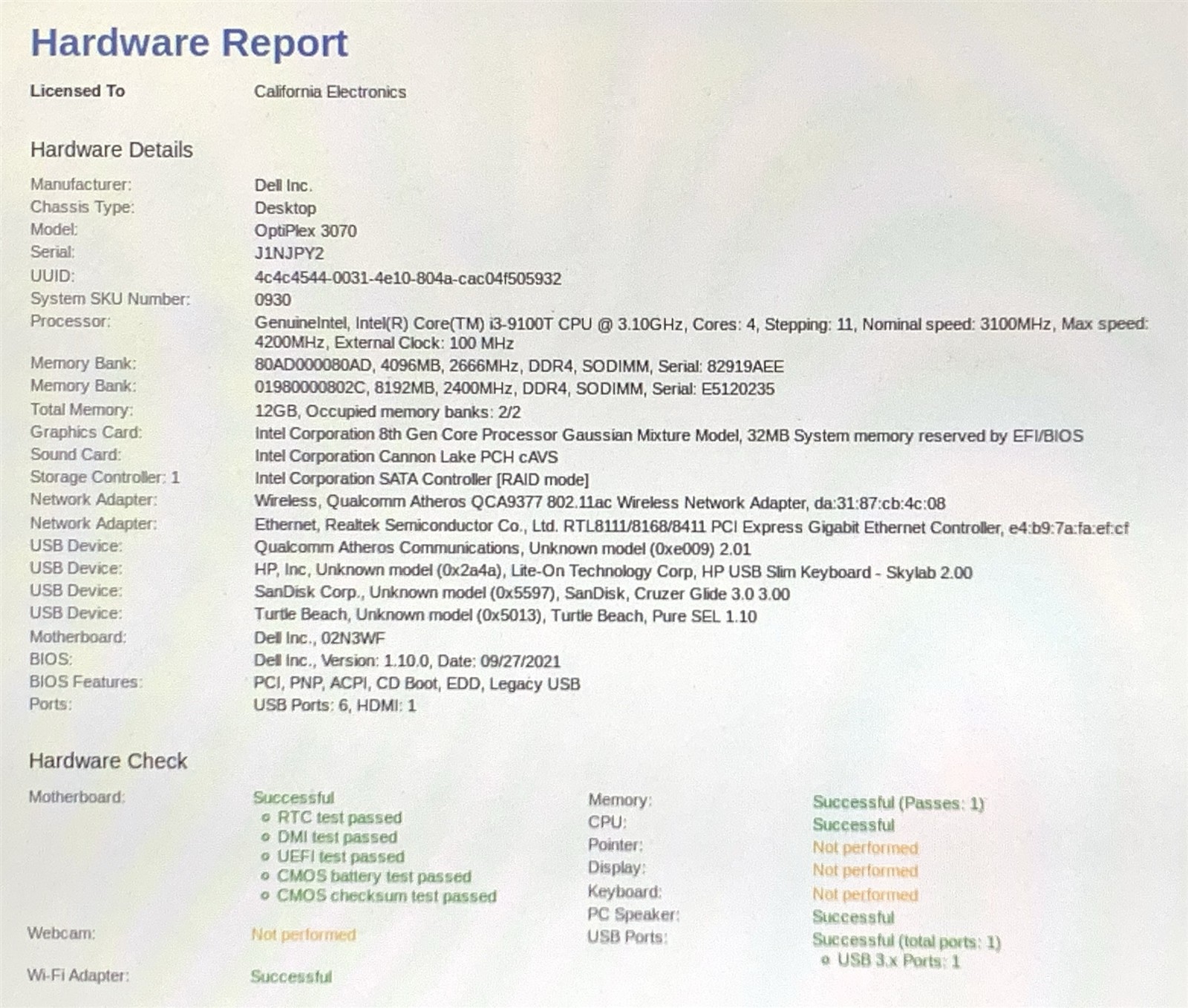Select the BIOS Features PCI, PNP, ACPI list
Viewport: 1188px width, 1008px height.
coord(417,684)
